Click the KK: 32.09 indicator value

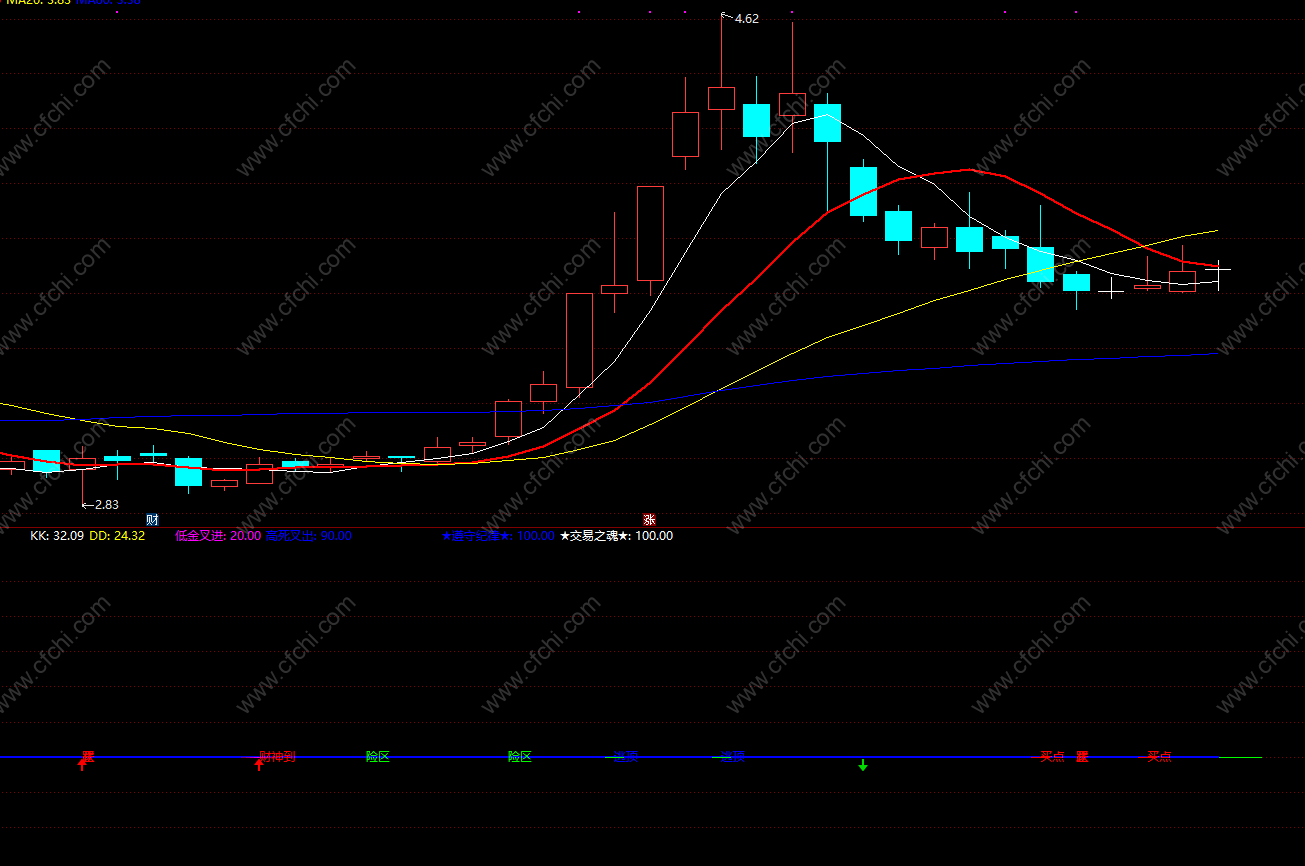click(57, 536)
